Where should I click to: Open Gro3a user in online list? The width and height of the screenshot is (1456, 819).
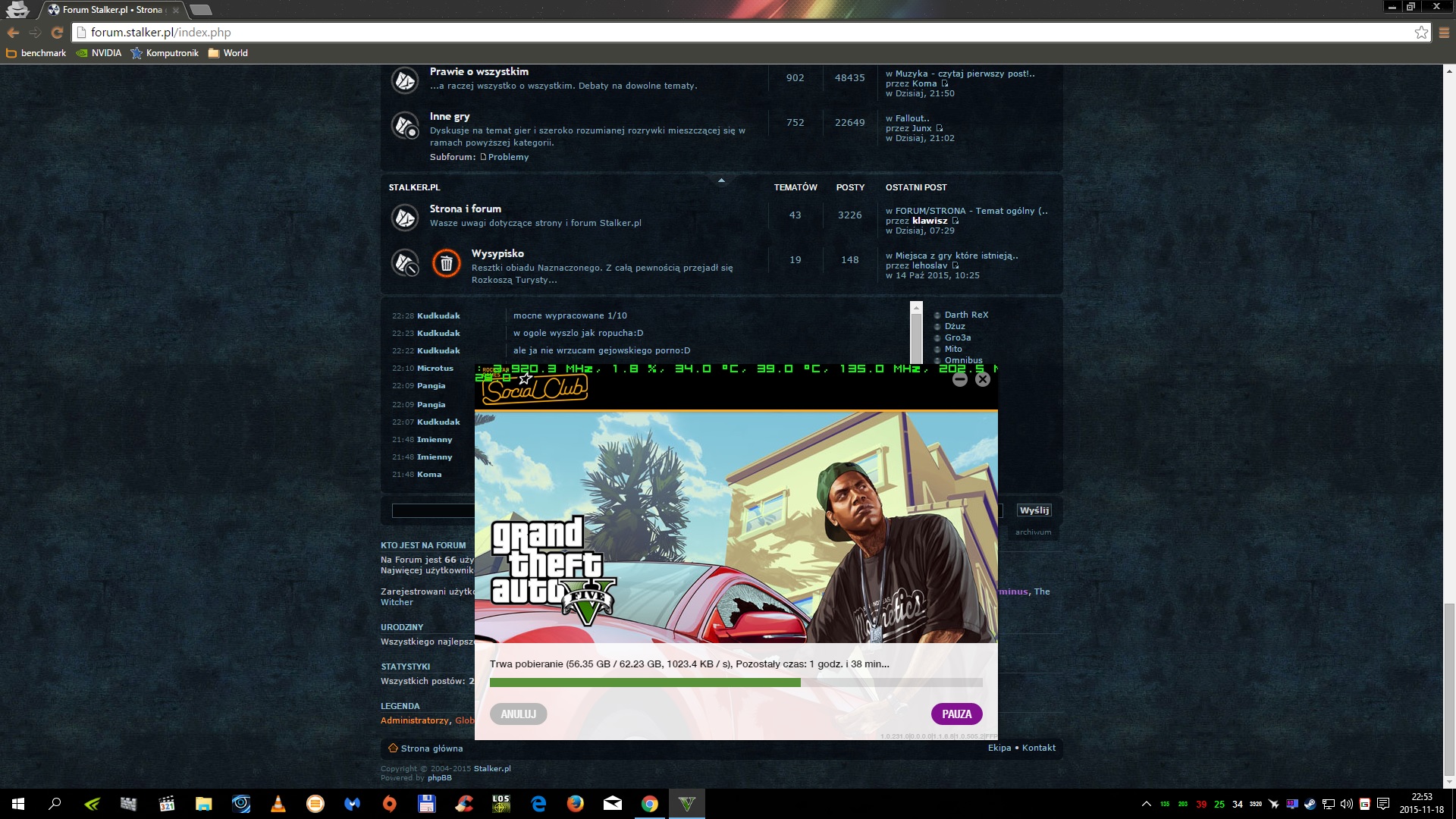pos(958,337)
